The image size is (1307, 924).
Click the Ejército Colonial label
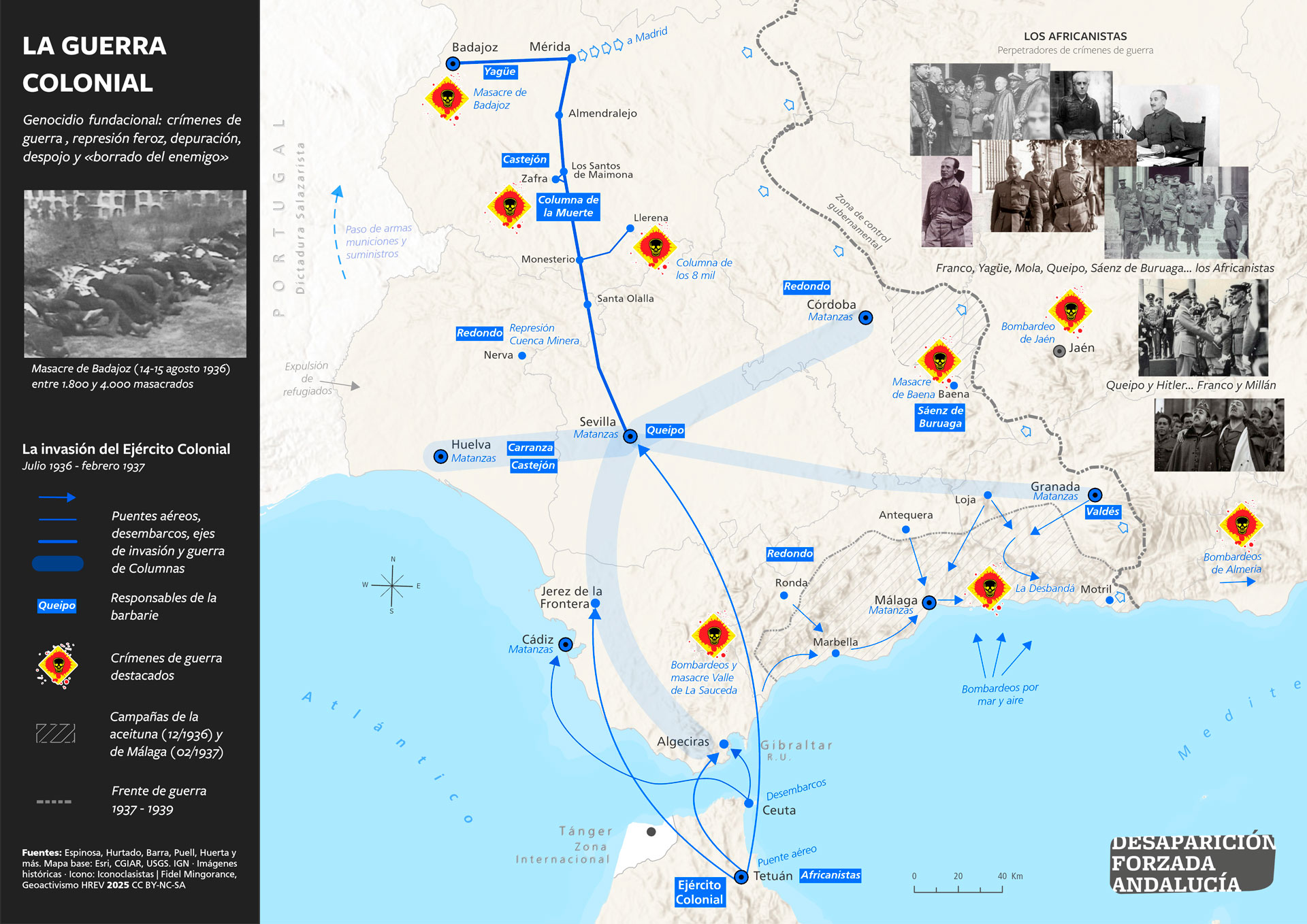tap(699, 892)
